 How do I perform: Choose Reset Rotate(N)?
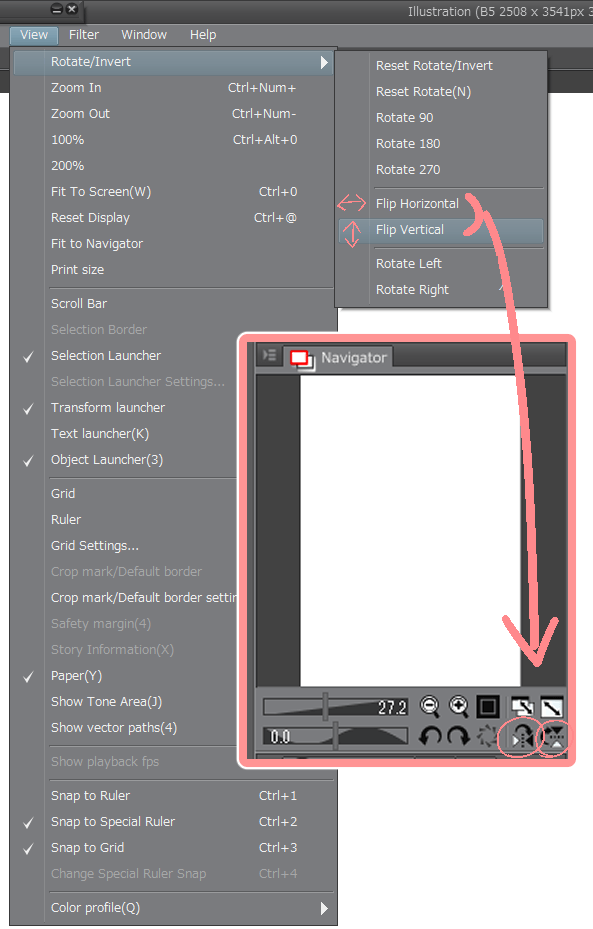(x=440, y=92)
